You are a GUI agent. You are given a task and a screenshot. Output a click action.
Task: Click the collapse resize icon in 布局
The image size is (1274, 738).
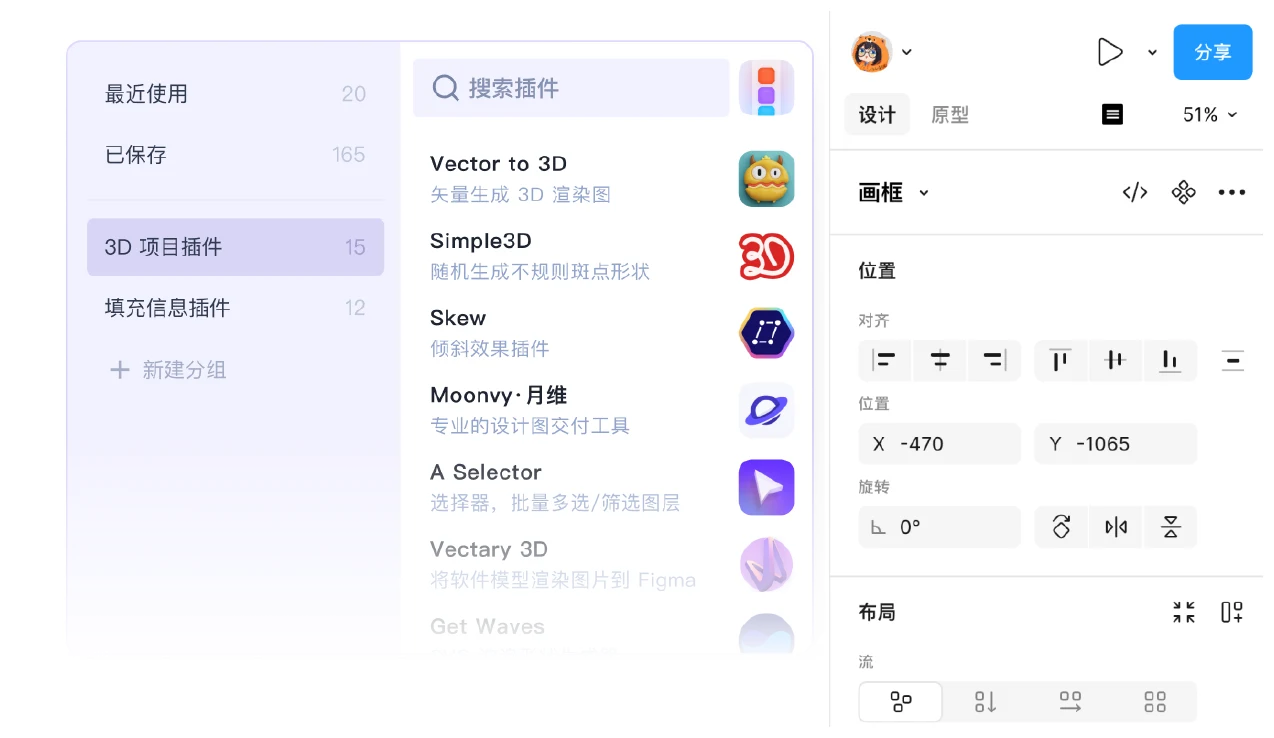tap(1184, 612)
